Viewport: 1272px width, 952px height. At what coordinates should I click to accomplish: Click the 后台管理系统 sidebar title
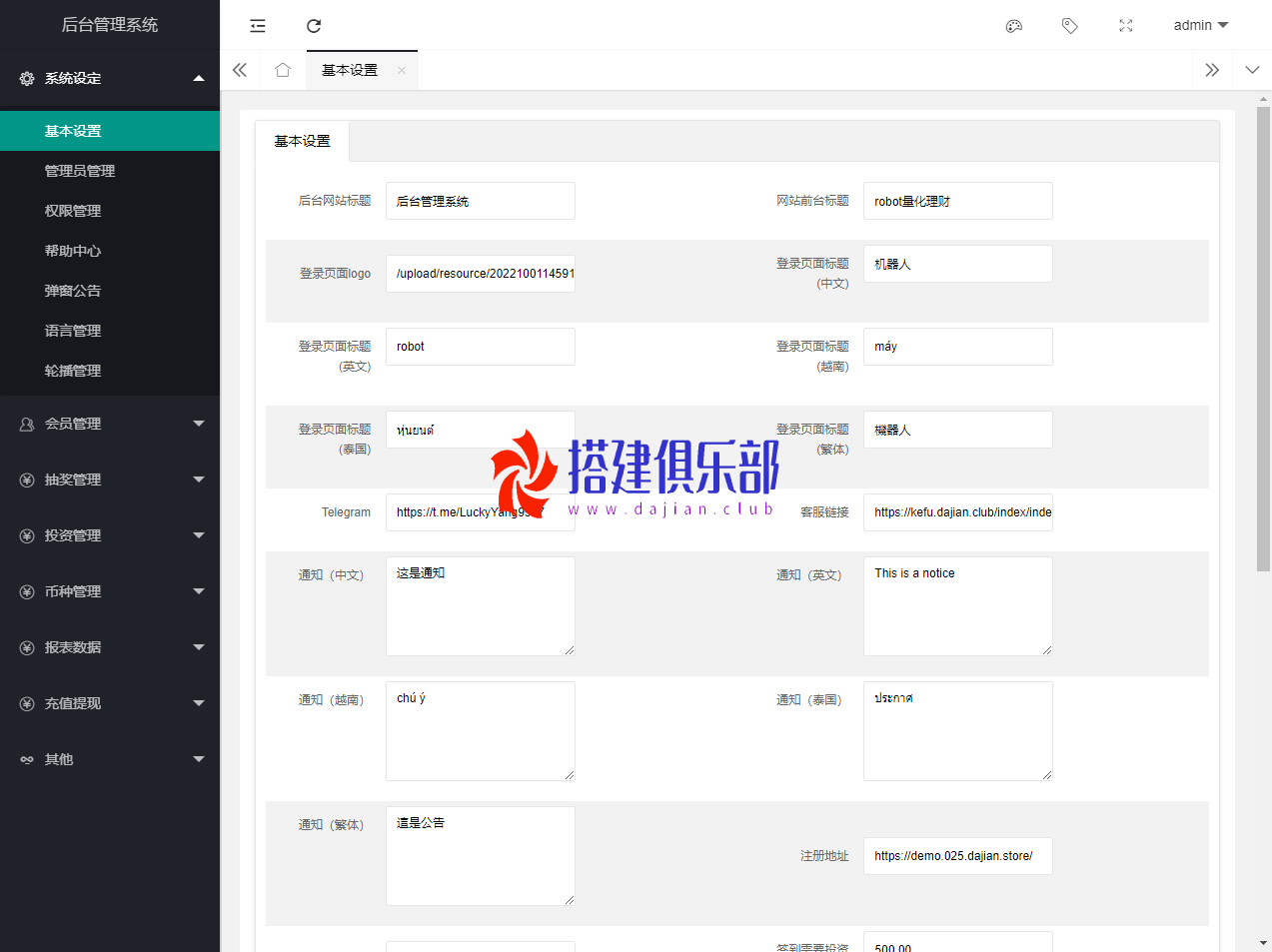[x=110, y=25]
